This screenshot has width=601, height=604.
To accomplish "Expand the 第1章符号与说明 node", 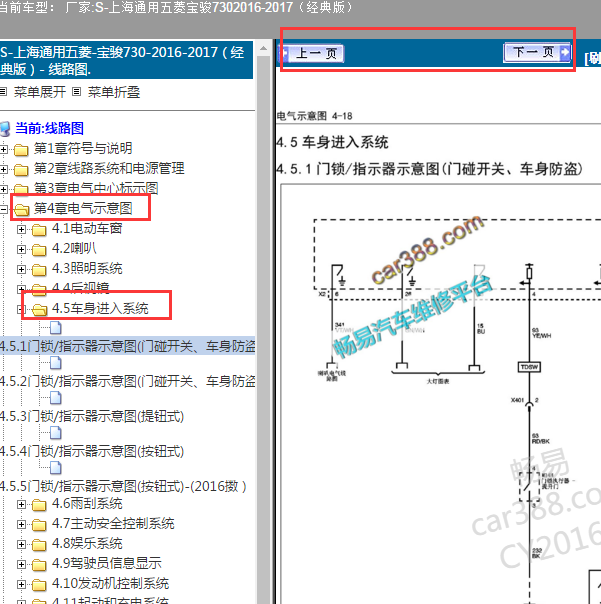I will point(3,149).
